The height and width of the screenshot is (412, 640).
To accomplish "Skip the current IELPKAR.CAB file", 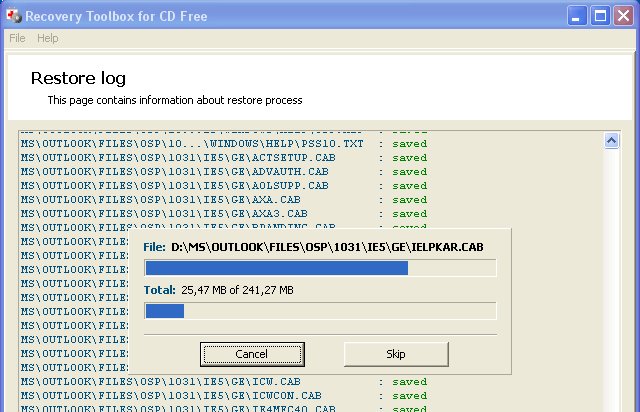I will (x=396, y=354).
